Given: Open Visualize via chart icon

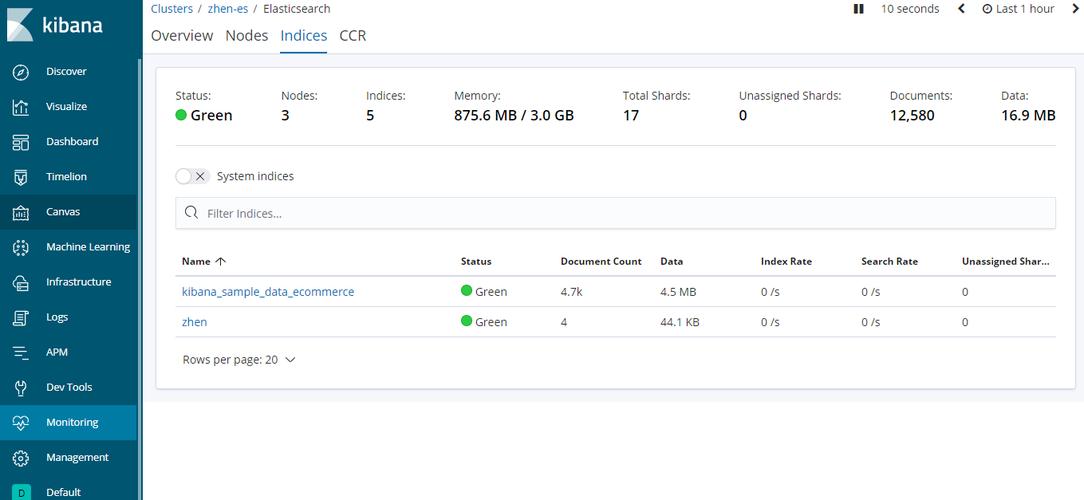Looking at the screenshot, I should pos(21,107).
